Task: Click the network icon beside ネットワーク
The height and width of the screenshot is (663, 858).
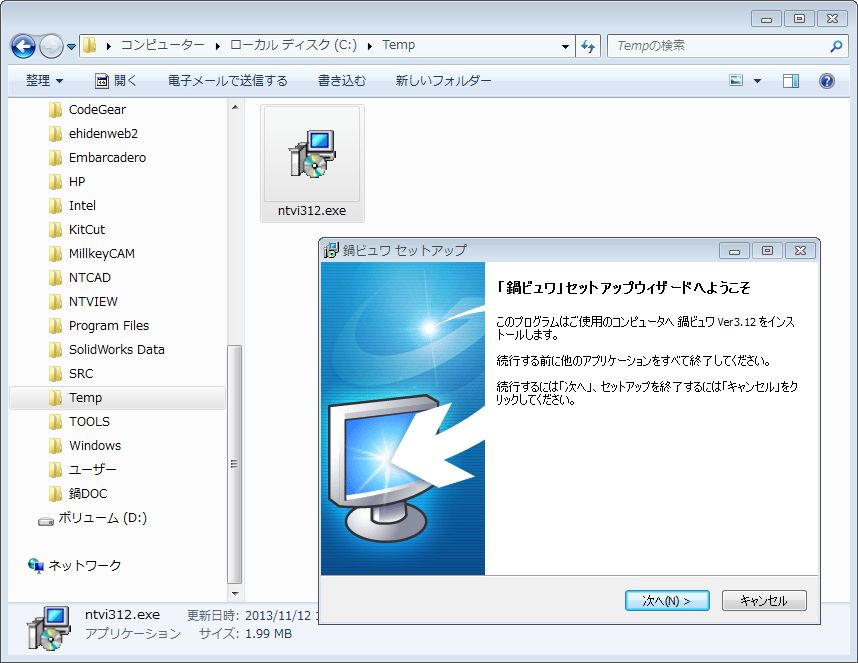Action: point(36,566)
